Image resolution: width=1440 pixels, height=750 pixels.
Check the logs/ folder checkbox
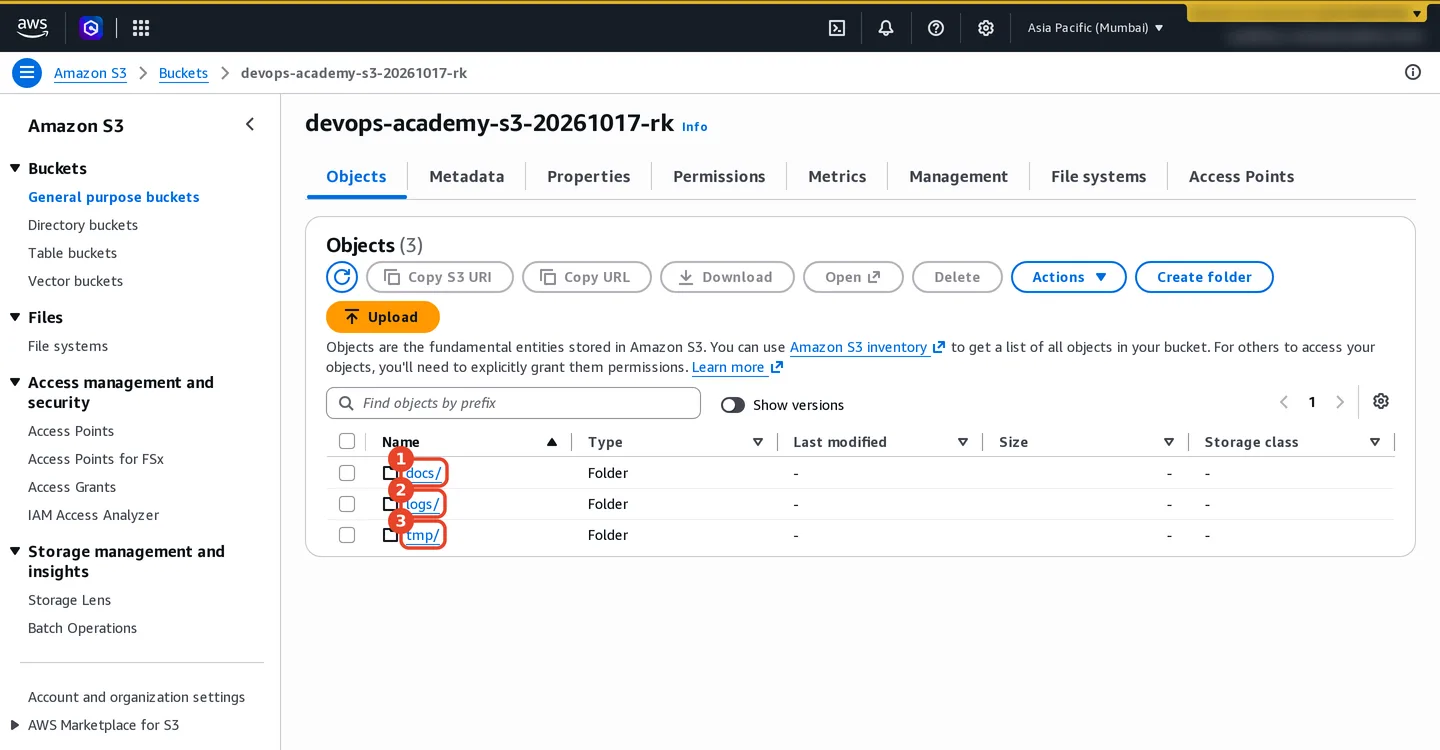point(347,503)
